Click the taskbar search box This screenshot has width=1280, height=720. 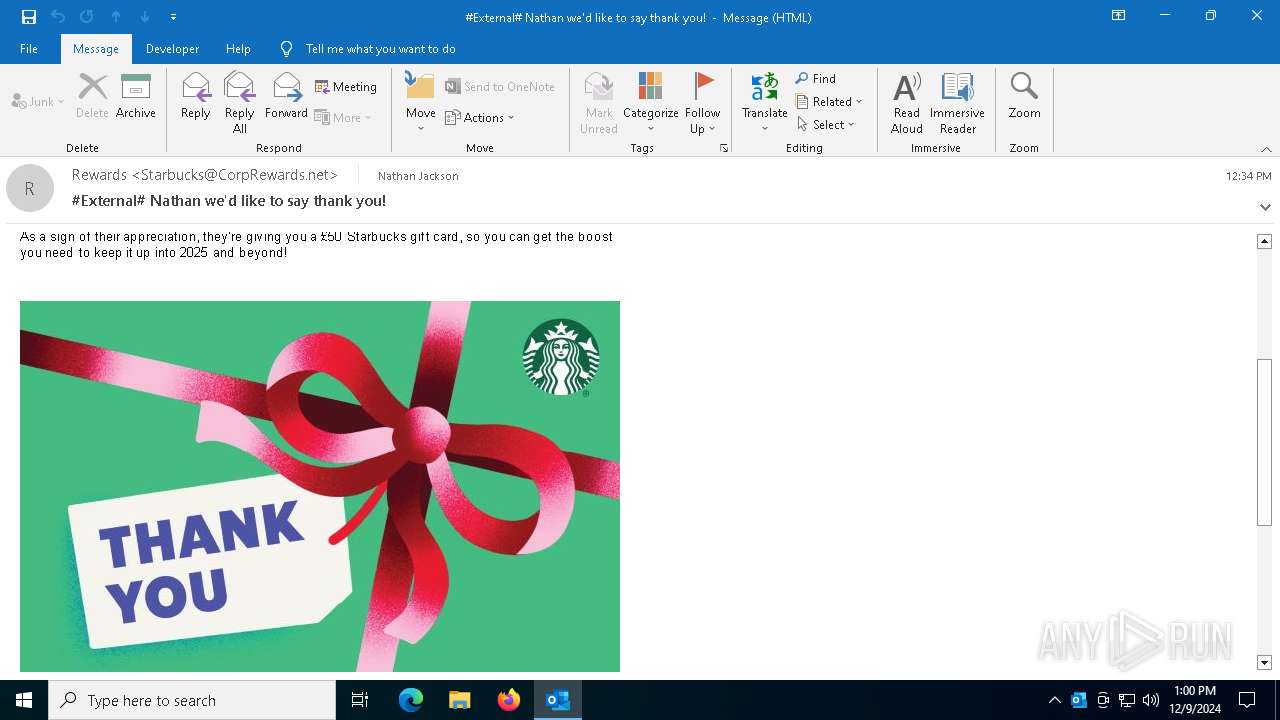point(192,700)
